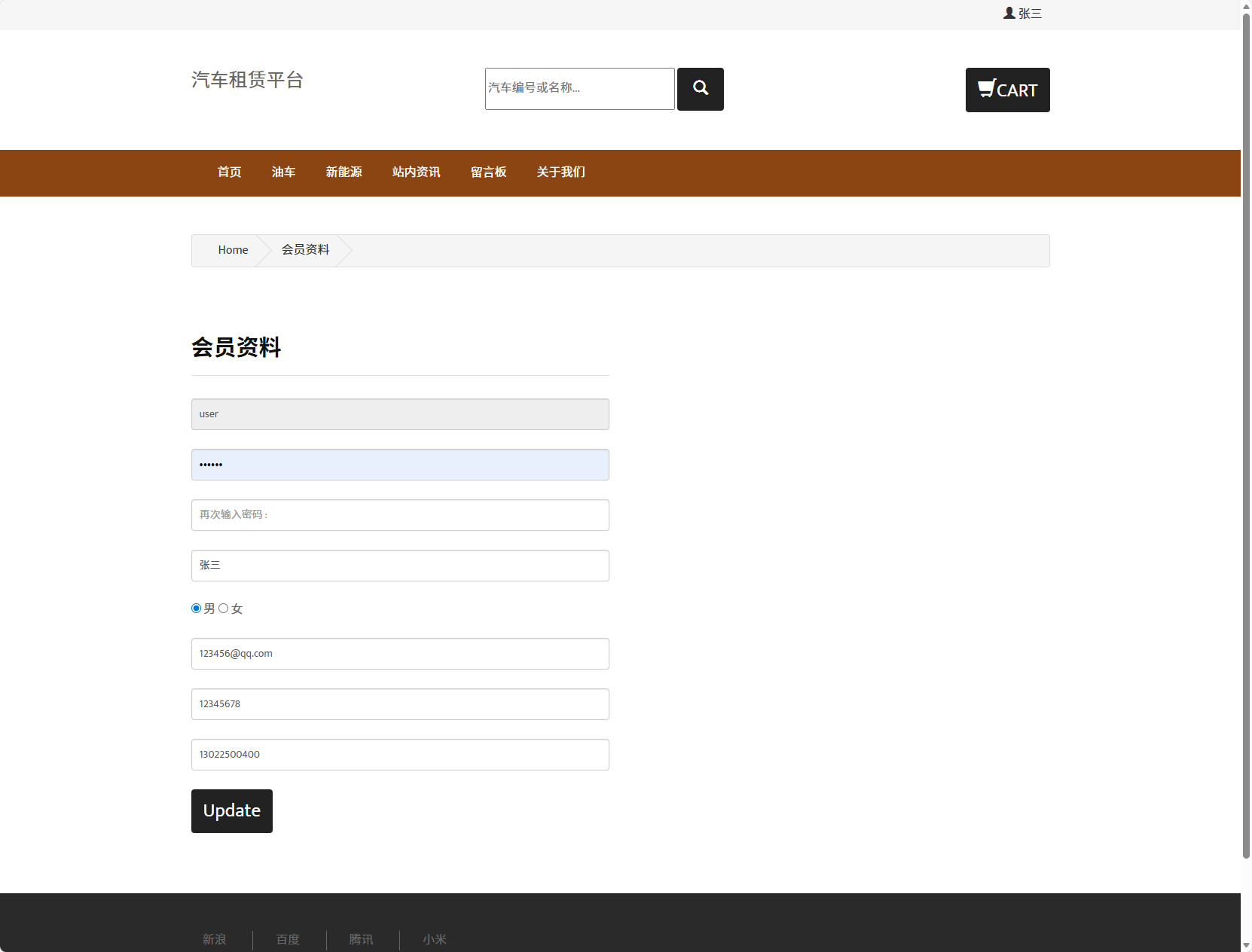This screenshot has width=1252, height=952.
Task: Click the 再次输入密码 confirm password field
Action: pyautogui.click(x=400, y=515)
